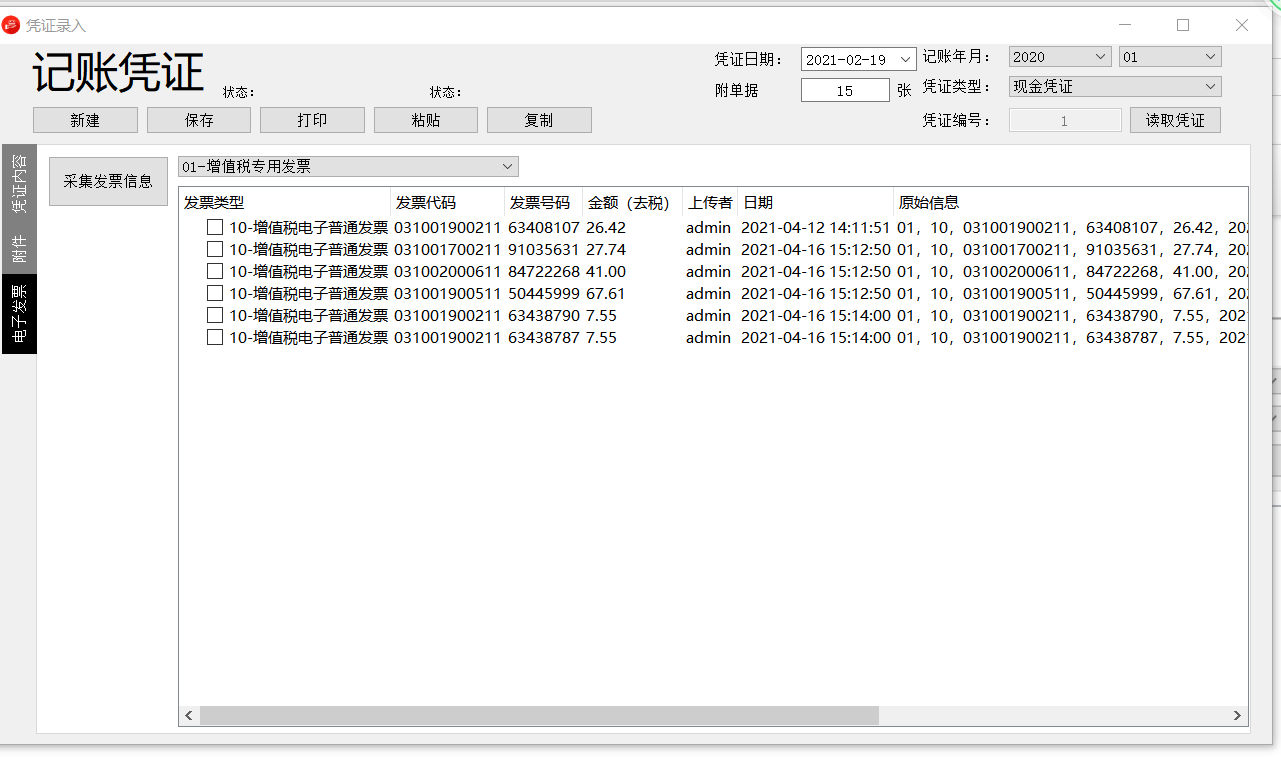Viewport: 1281px width, 757px height.
Task: Maximize the 凭证录入 window
Action: click(1183, 25)
